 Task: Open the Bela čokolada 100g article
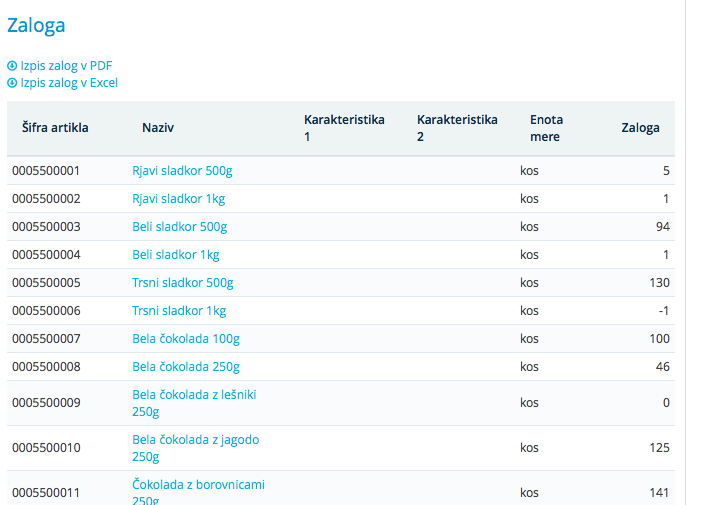coord(185,339)
